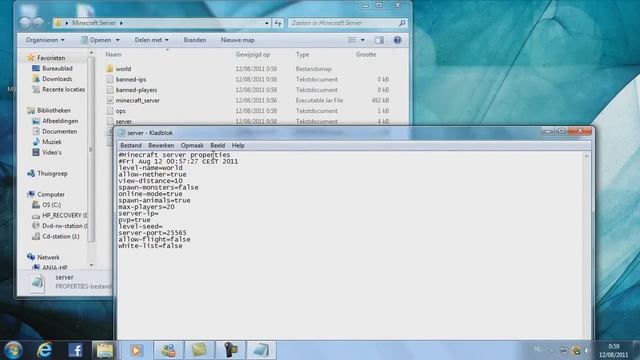
Task: Switch to the Kladblok taskbar icon
Action: [x=261, y=350]
